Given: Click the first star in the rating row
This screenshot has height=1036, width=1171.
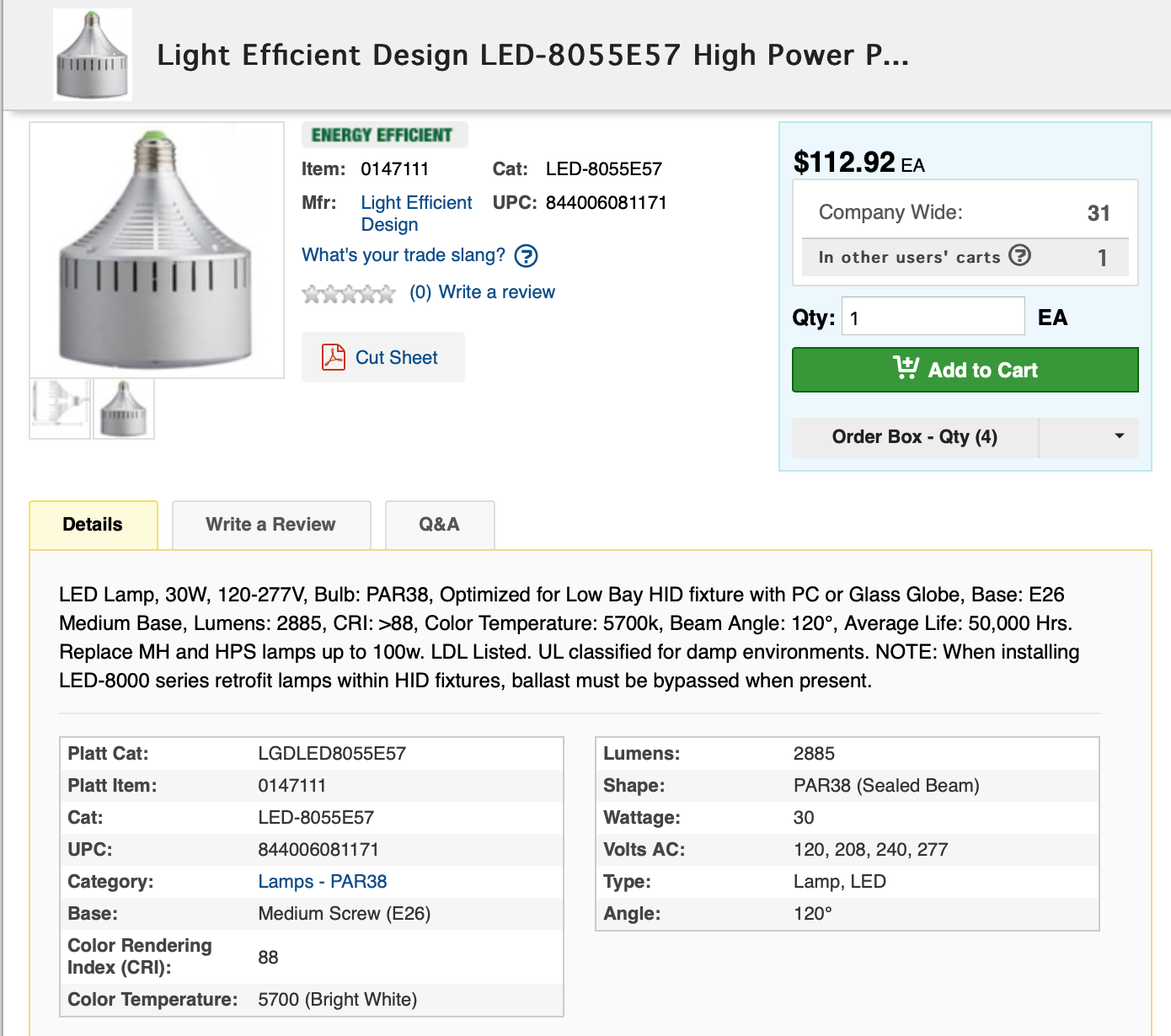Looking at the screenshot, I should (311, 293).
